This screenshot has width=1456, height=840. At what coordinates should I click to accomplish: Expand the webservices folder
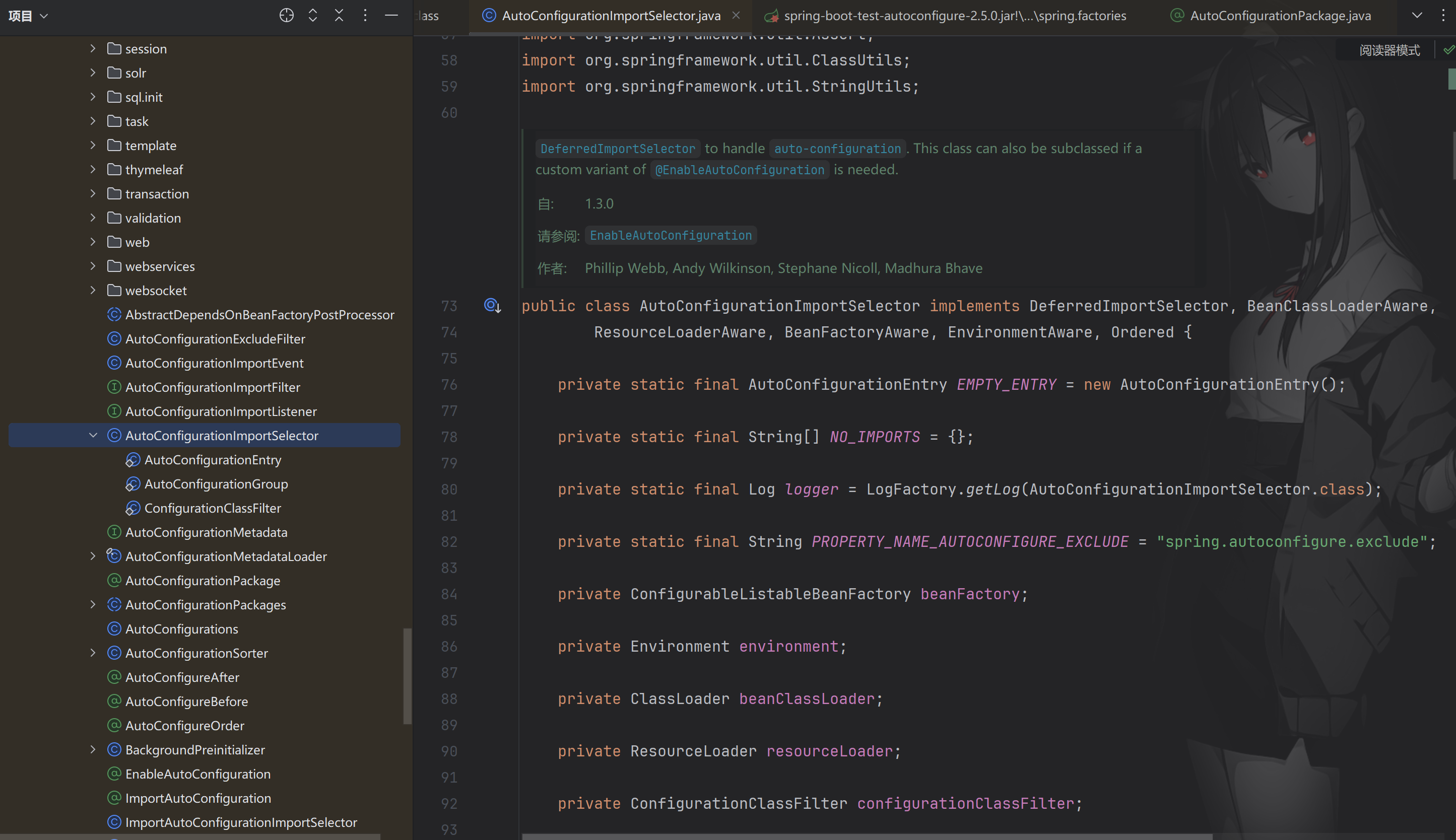pos(93,266)
